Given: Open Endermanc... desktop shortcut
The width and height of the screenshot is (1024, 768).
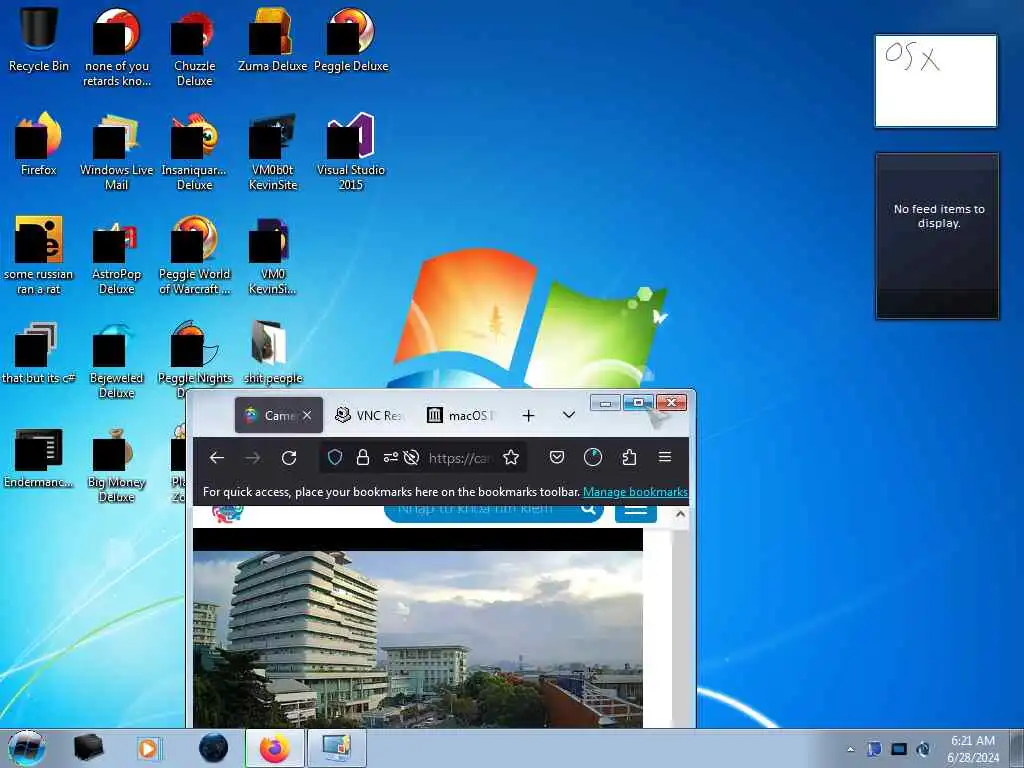Looking at the screenshot, I should click(39, 456).
